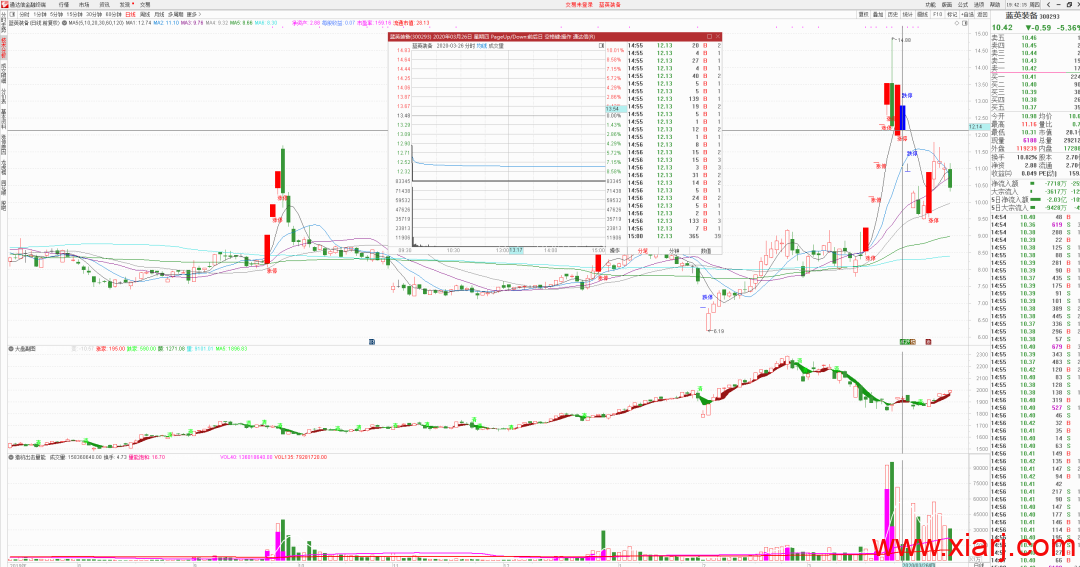1080x567 pixels.
Task: Select the 多周期 multi-period tab
Action: click(x=176, y=14)
